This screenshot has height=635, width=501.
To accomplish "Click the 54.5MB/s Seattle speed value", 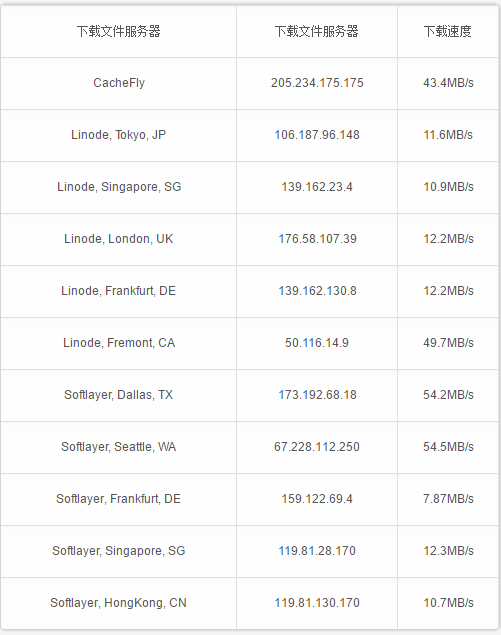I will tap(448, 447).
